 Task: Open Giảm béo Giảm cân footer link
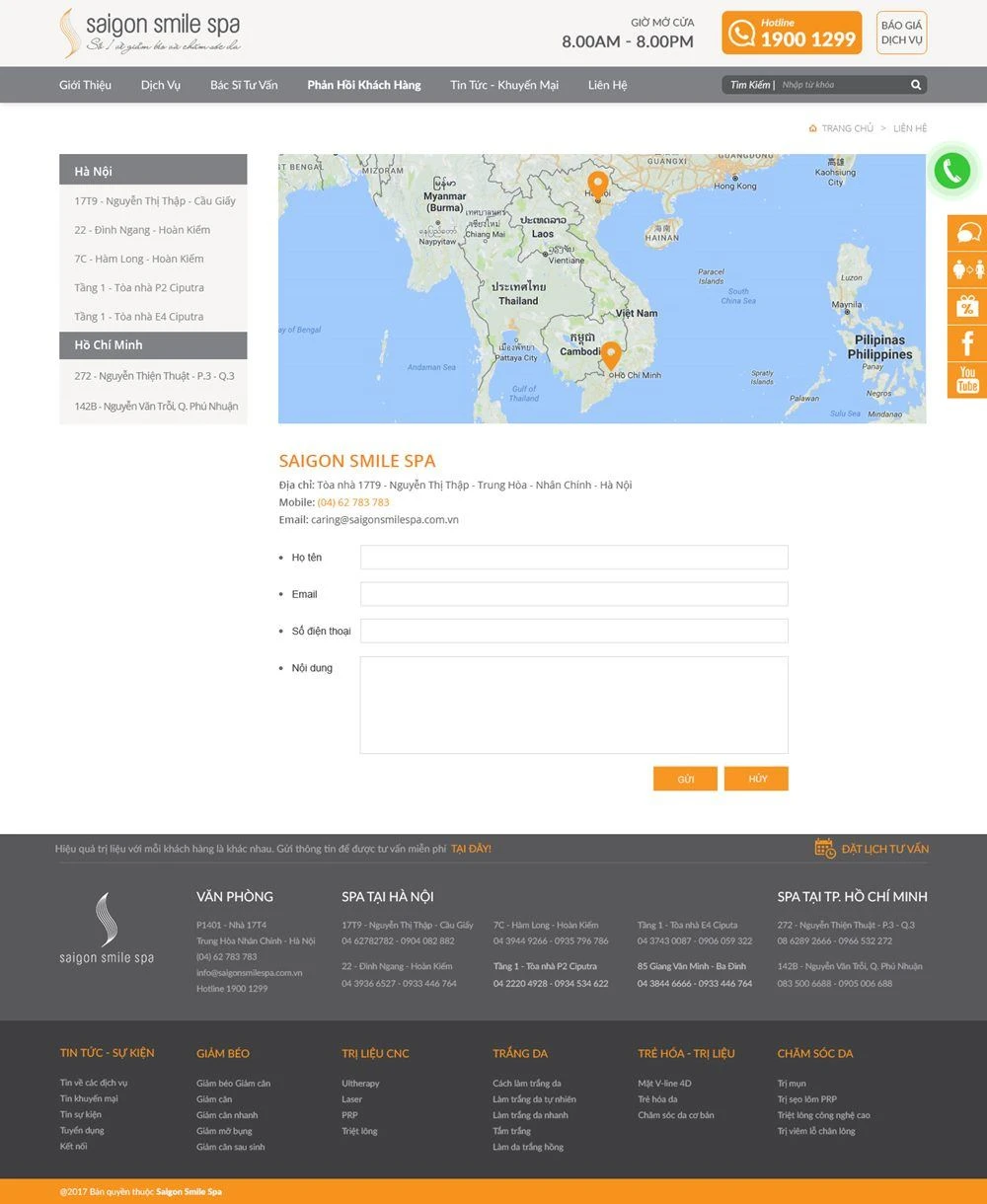pyautogui.click(x=233, y=1083)
